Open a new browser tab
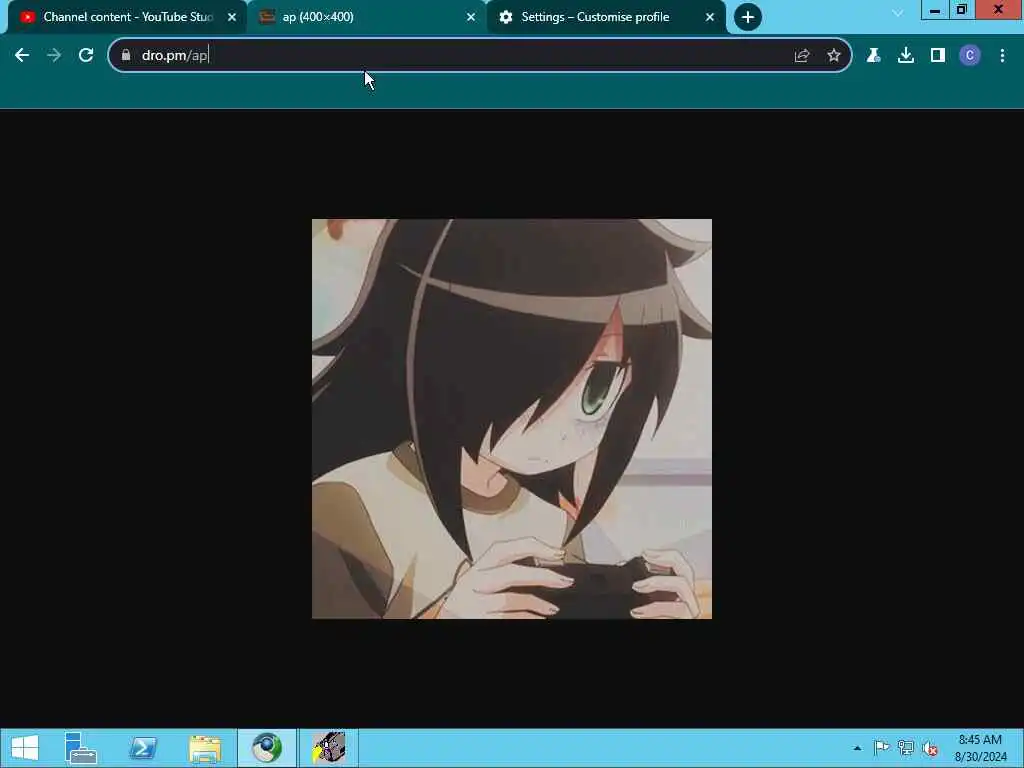The height and width of the screenshot is (768, 1024). click(748, 17)
